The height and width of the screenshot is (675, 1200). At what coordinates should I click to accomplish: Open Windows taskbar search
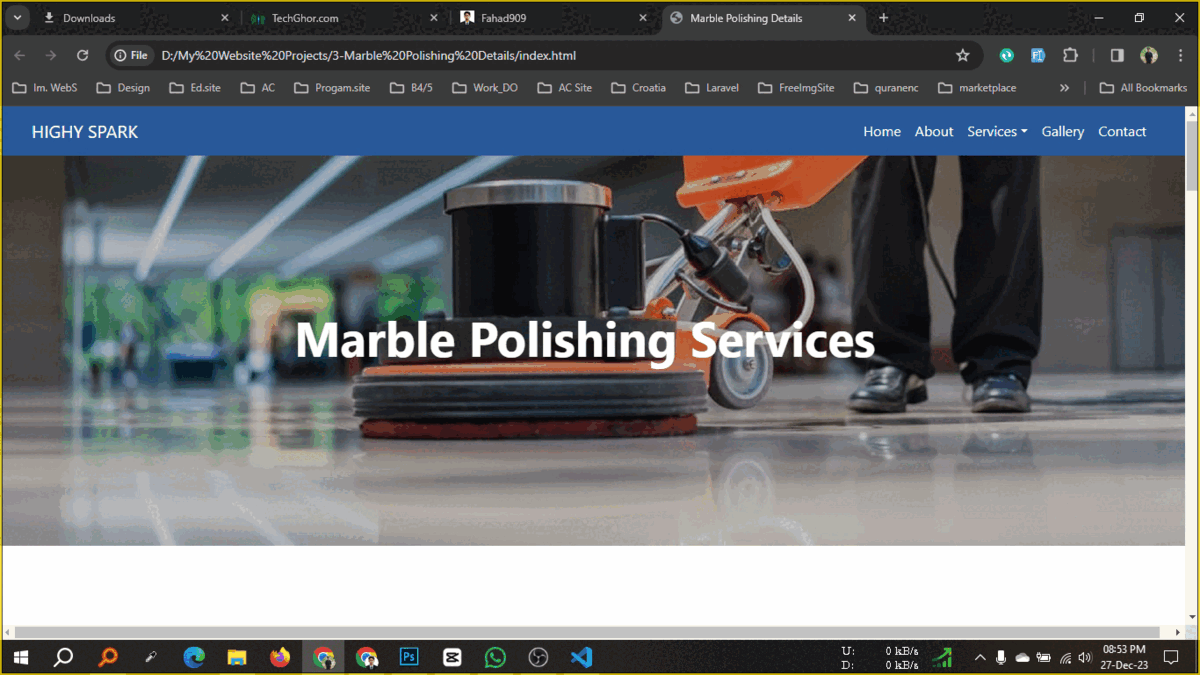63,657
